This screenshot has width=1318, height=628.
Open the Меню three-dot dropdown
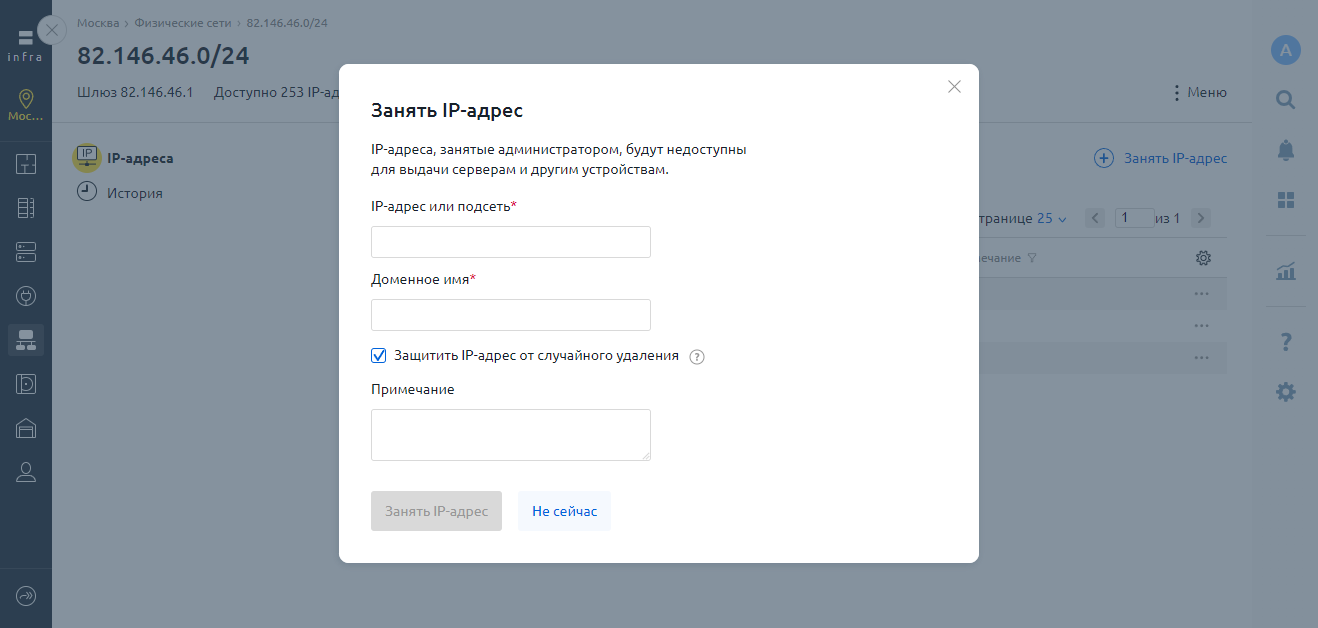coord(1199,93)
